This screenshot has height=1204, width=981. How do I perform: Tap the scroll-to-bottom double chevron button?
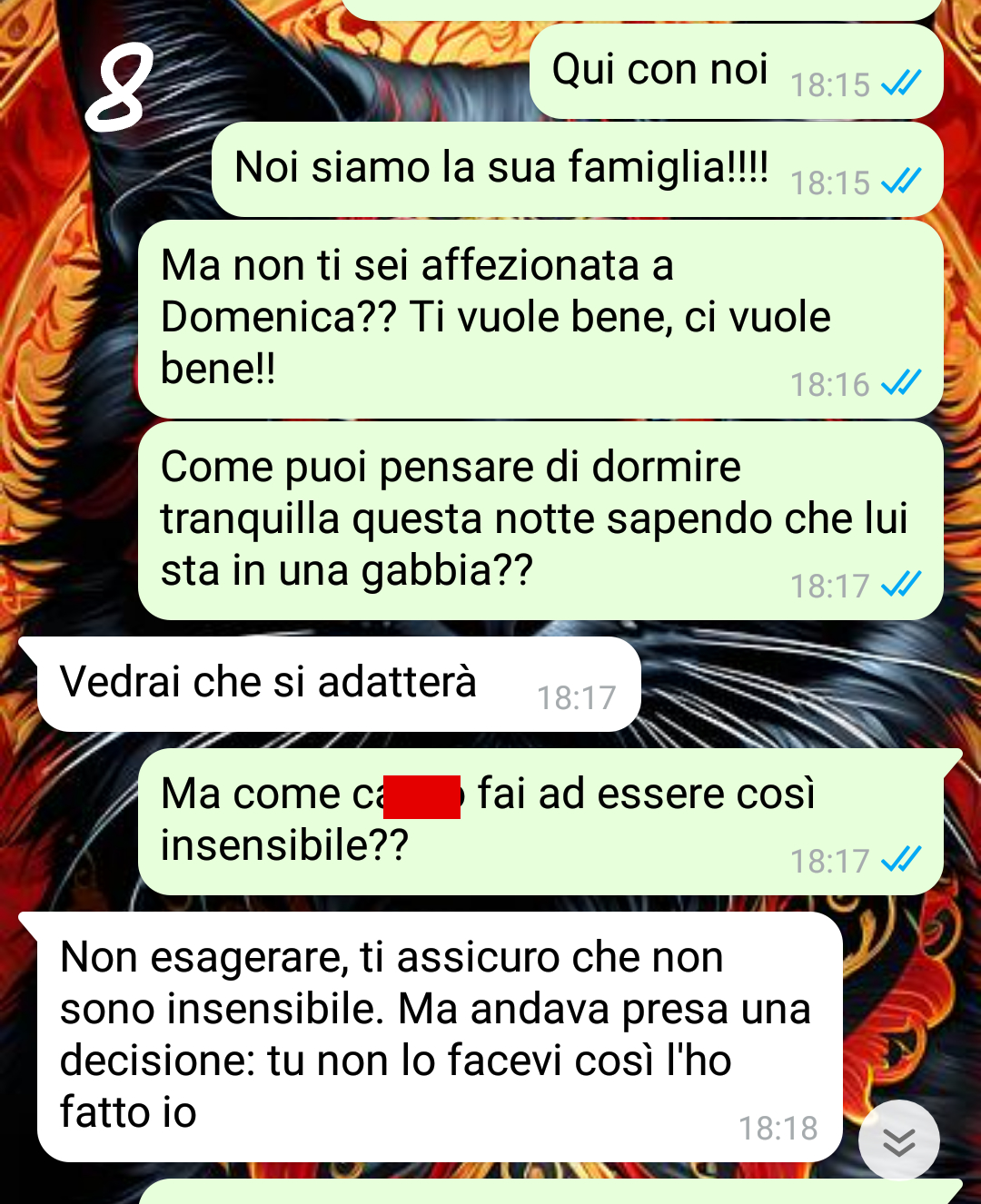click(898, 1140)
